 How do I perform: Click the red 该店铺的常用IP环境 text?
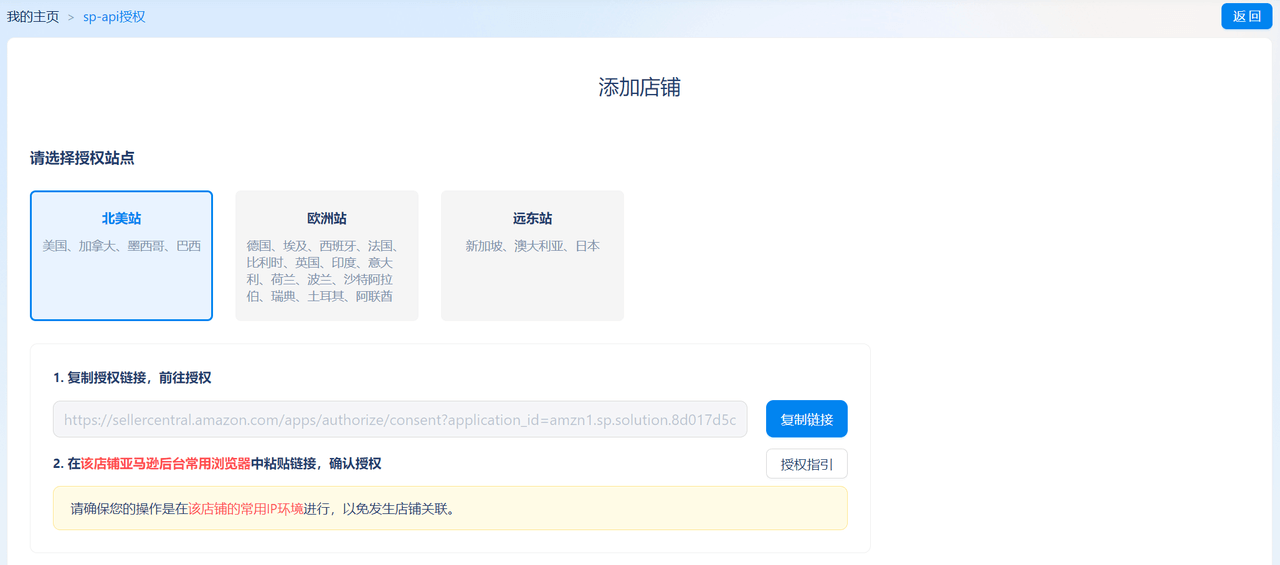(x=246, y=509)
